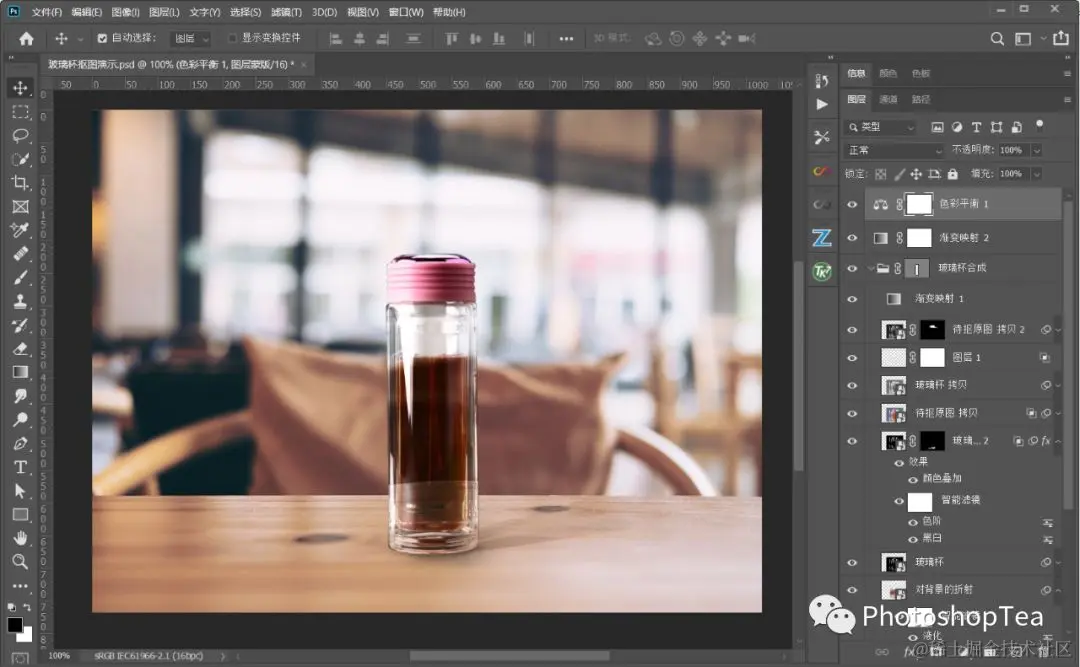Hide the 渐变映射 2 layer
Image resolution: width=1080 pixels, height=667 pixels.
852,238
